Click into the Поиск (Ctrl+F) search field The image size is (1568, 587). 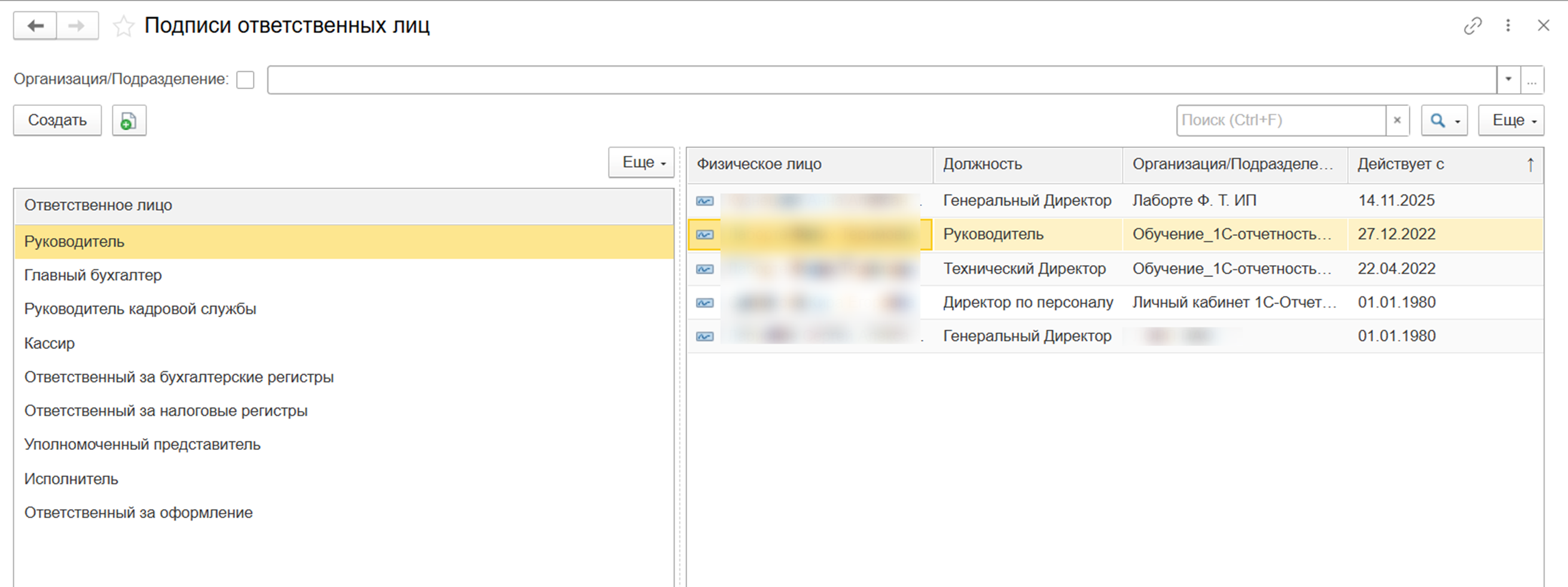tap(1280, 120)
